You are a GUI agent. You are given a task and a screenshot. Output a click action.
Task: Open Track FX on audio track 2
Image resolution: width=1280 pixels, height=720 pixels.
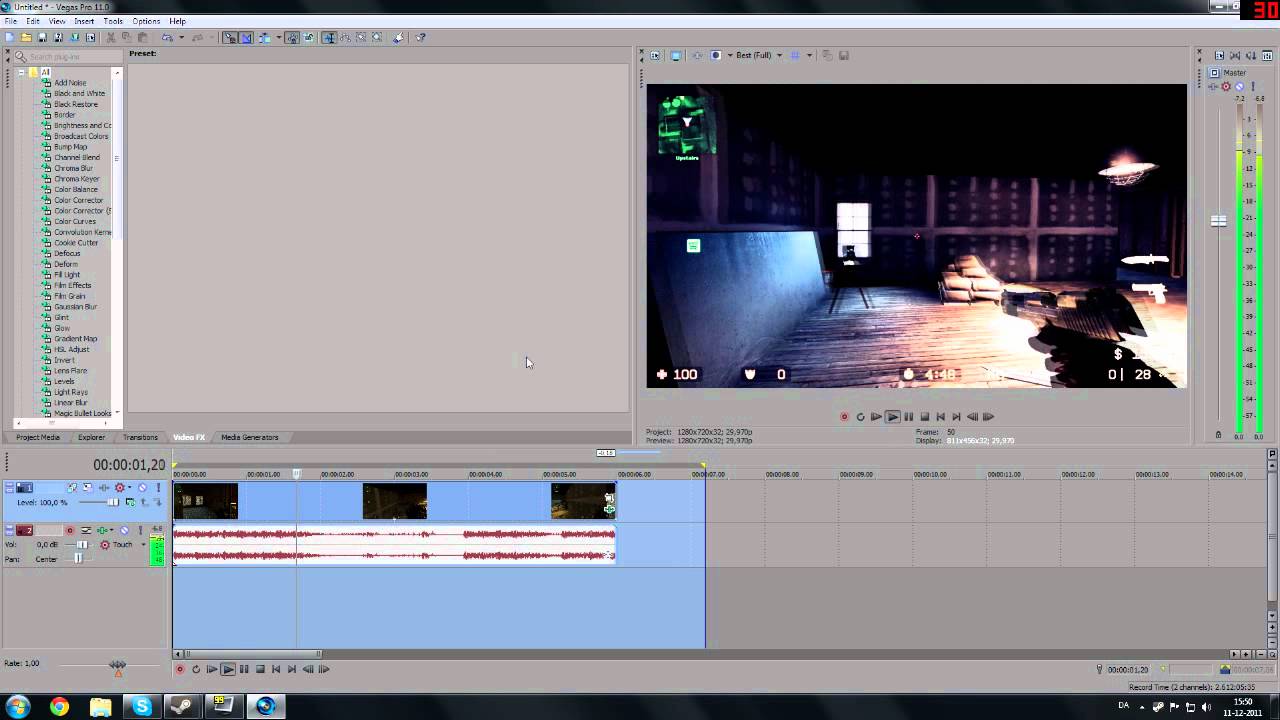tap(102, 530)
